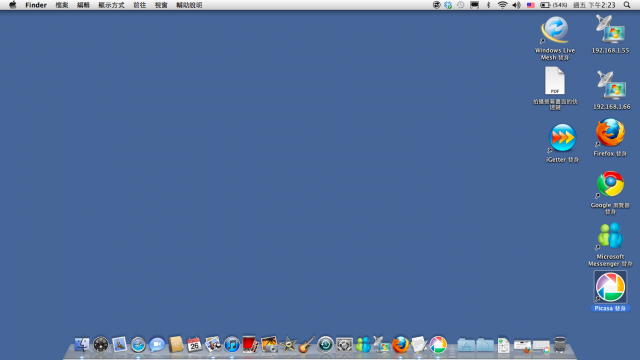Open Spotlight search magnifier in menu bar

point(627,5)
